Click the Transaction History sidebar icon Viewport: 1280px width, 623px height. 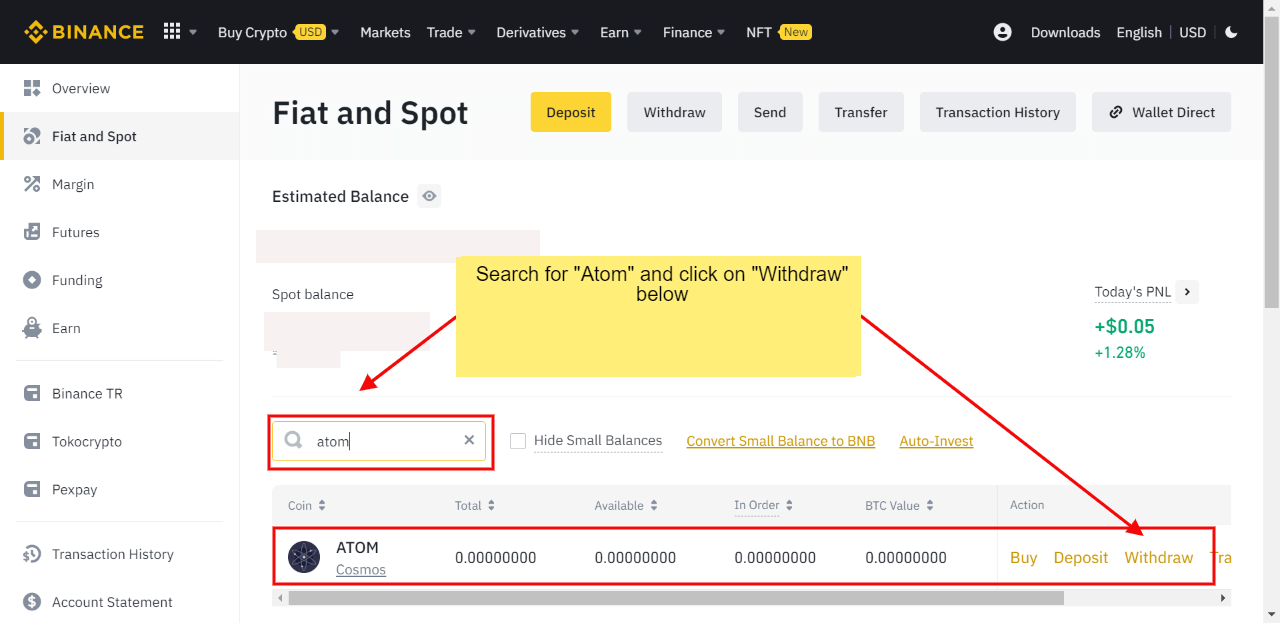[32, 554]
